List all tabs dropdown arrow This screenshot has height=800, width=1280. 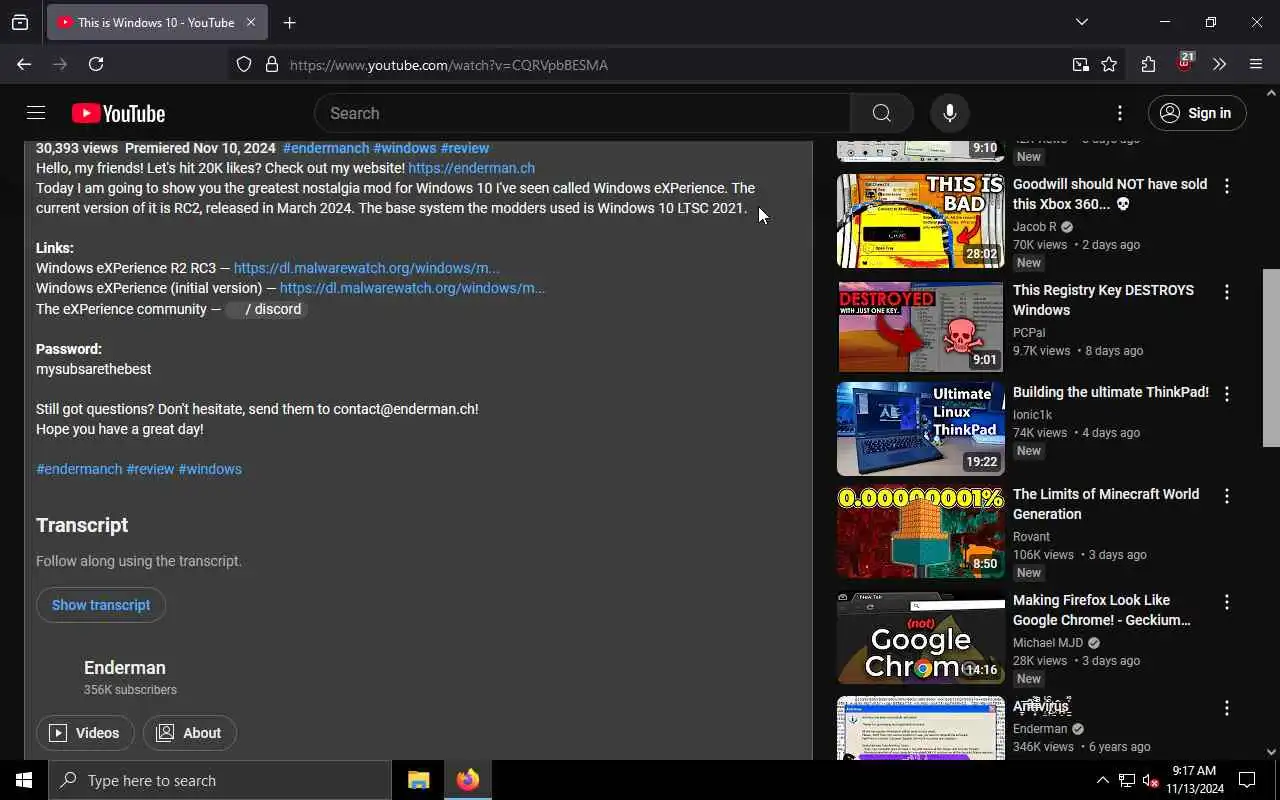pyautogui.click(x=1081, y=22)
